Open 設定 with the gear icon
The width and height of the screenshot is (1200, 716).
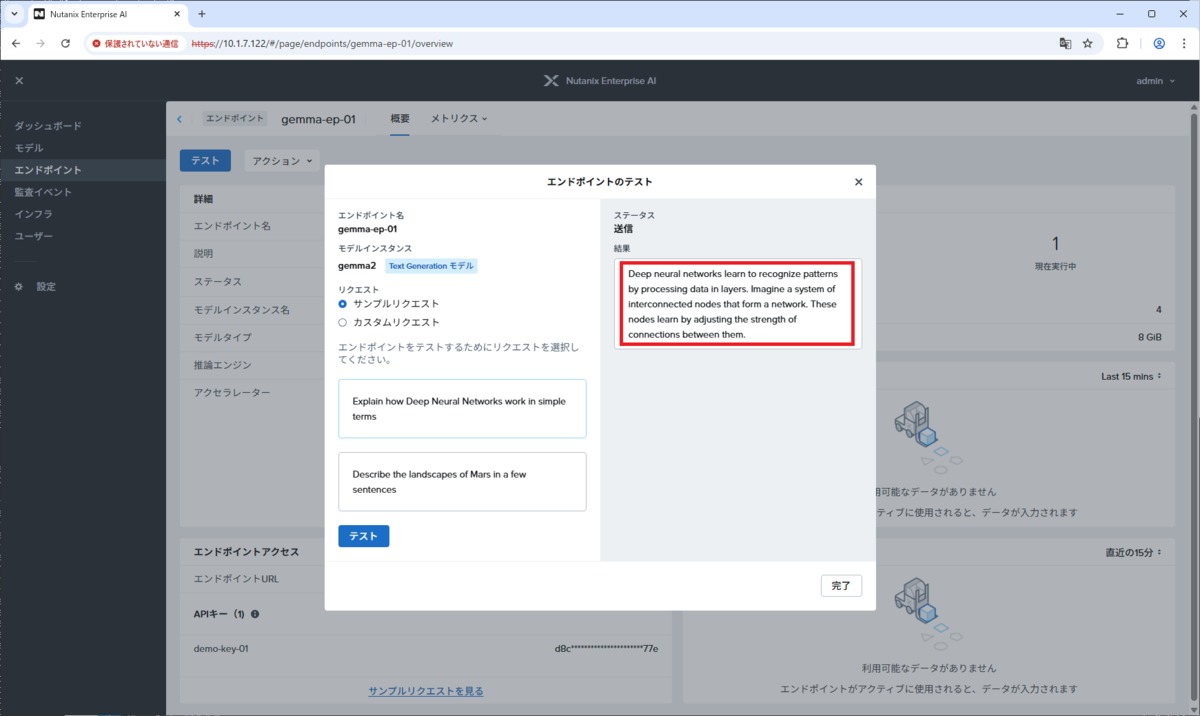tap(36, 286)
